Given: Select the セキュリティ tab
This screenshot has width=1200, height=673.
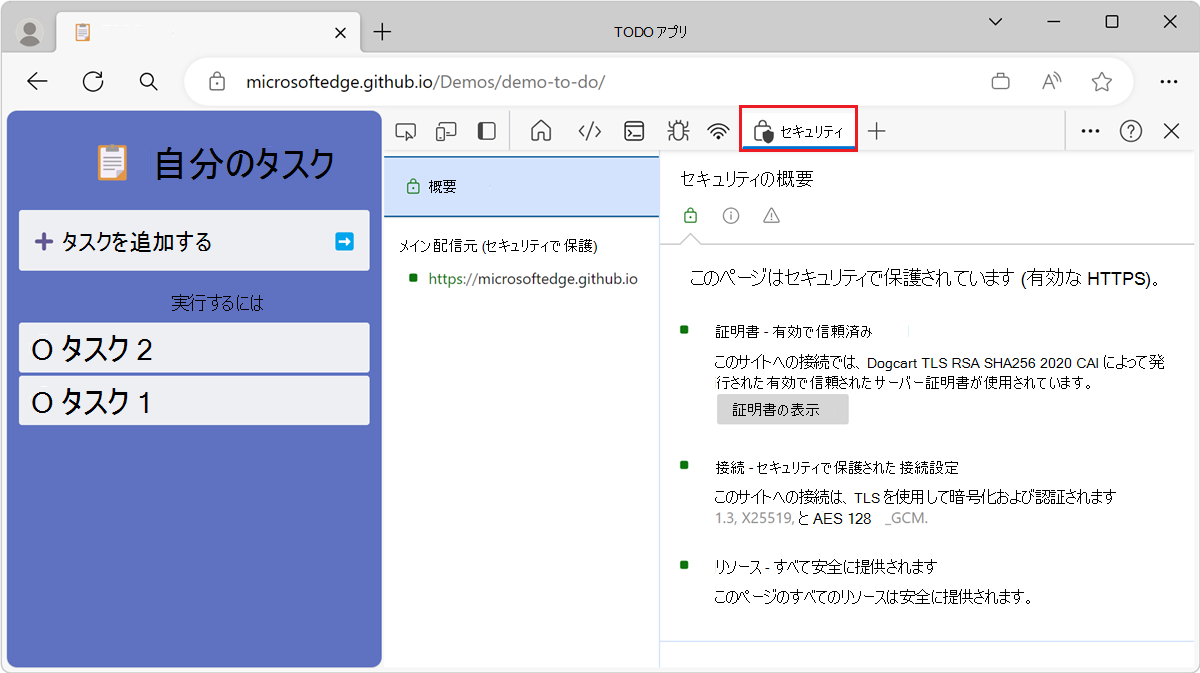Looking at the screenshot, I should pos(798,131).
